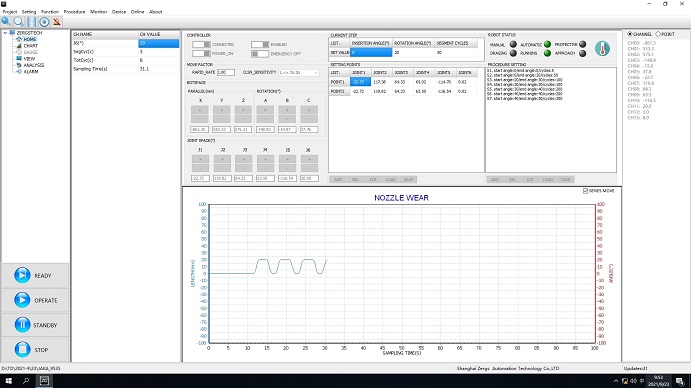Open the Procedure menu
The image size is (691, 388).
[74, 12]
